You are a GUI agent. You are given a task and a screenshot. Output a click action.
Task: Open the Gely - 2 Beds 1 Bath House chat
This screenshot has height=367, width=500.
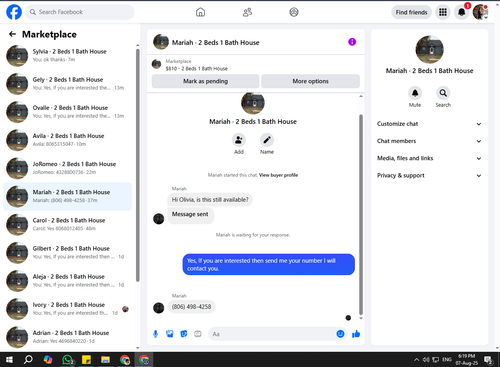67,84
